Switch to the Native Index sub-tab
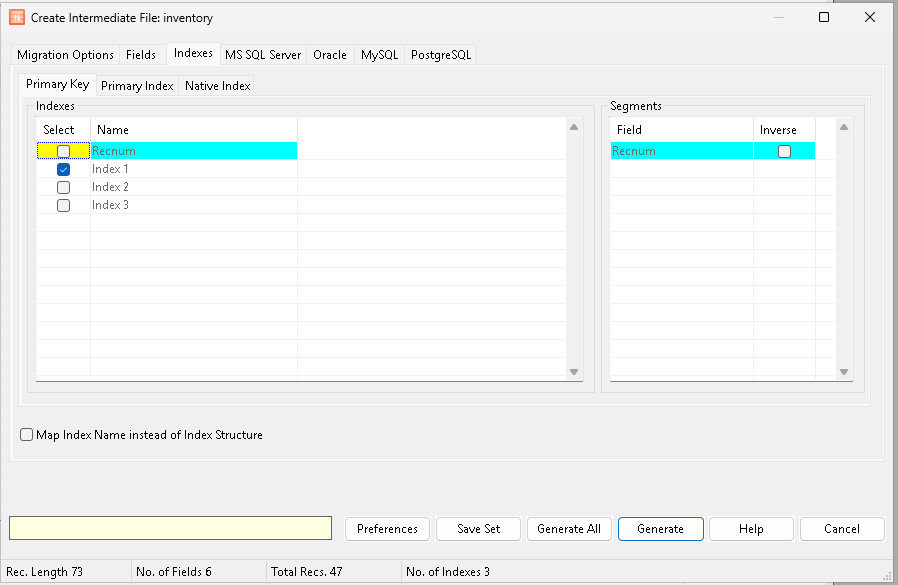 (217, 86)
